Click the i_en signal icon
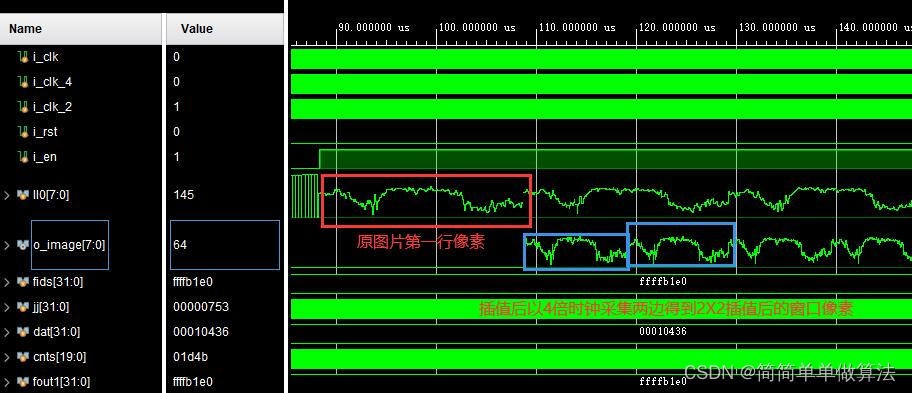912x393 pixels. tap(23, 157)
